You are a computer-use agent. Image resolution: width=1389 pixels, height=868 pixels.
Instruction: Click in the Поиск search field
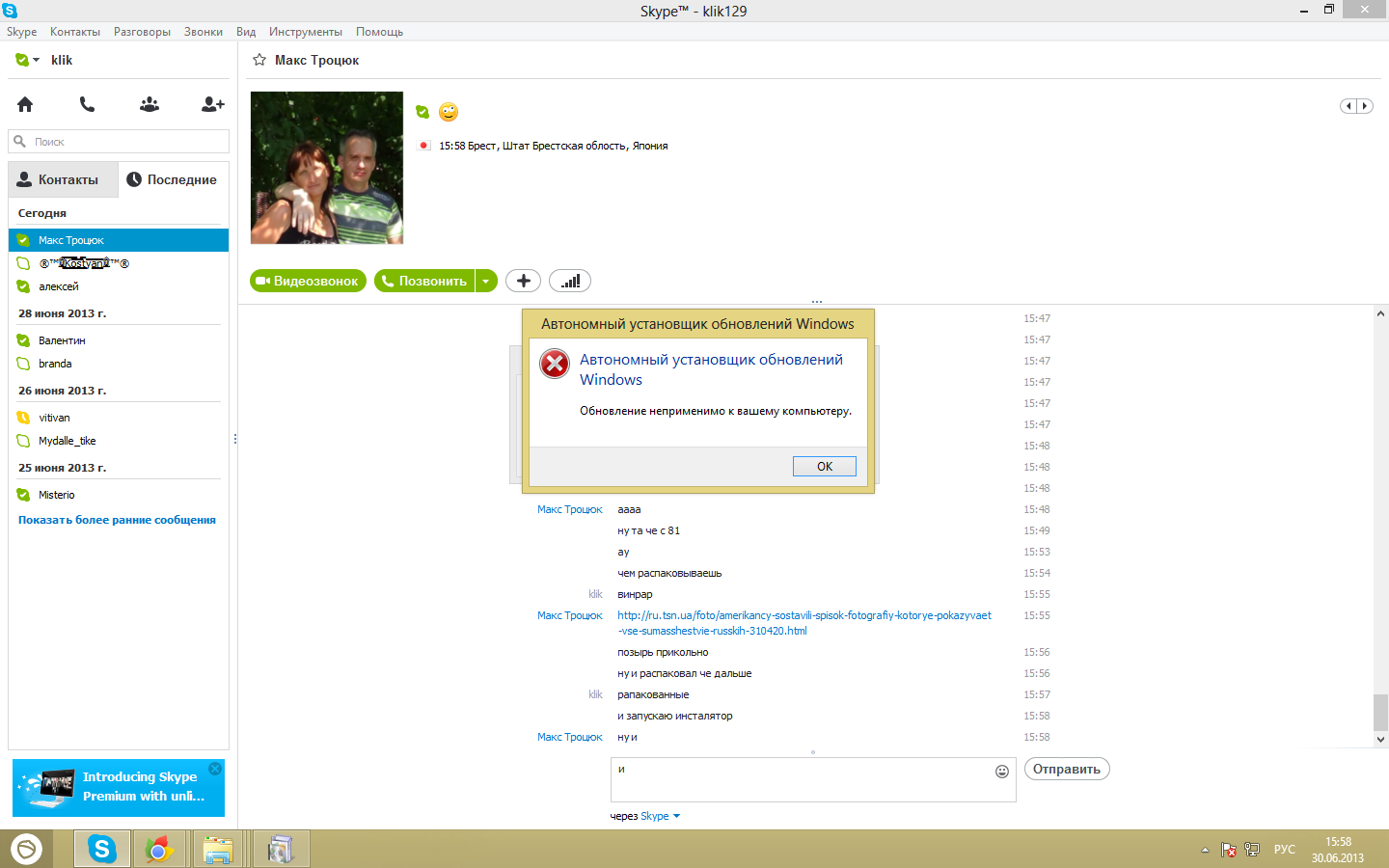point(119,142)
